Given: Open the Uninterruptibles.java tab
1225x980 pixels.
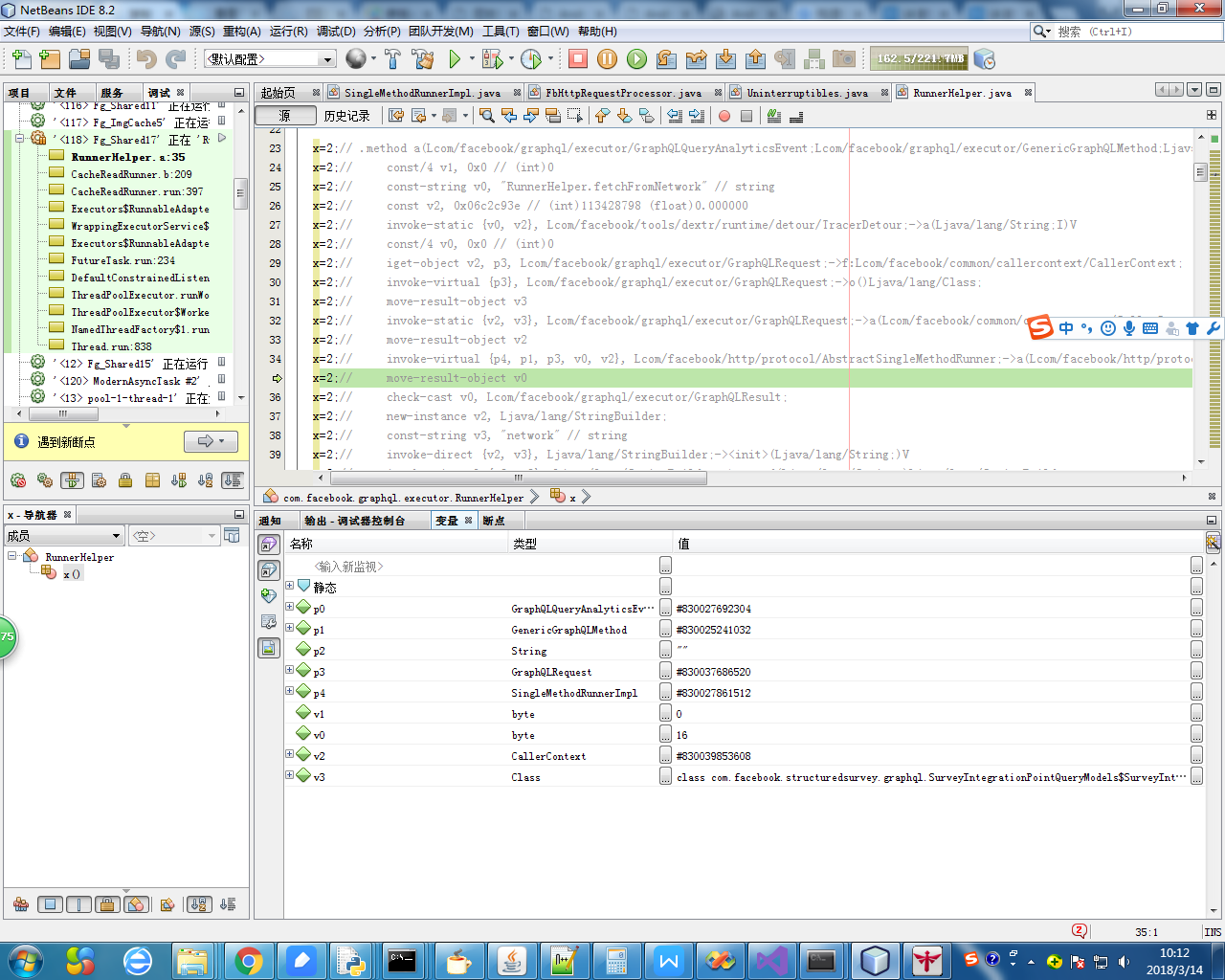Looking at the screenshot, I should point(807,93).
